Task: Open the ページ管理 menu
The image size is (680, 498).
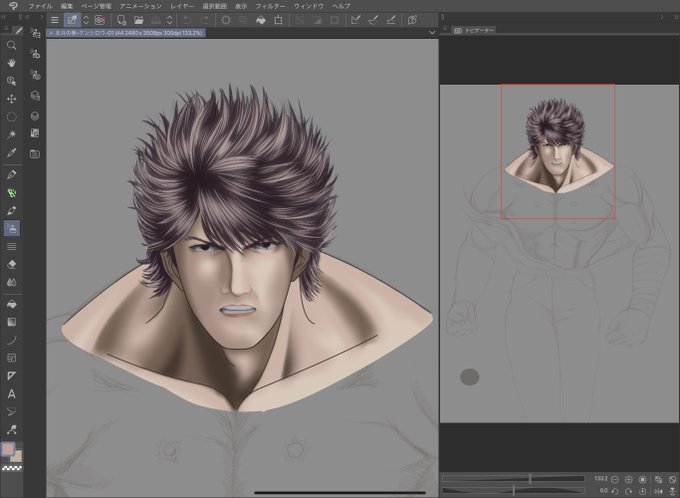Action: coord(96,6)
